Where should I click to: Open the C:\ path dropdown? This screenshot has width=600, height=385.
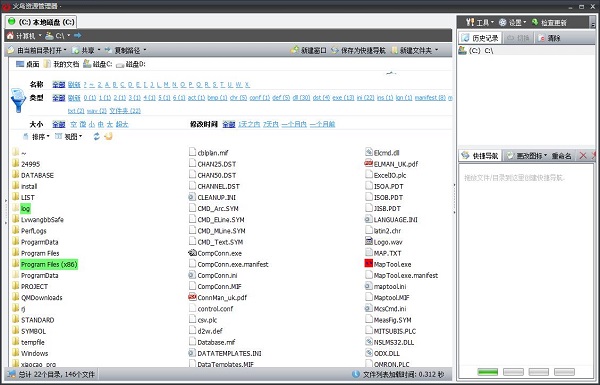(69, 36)
